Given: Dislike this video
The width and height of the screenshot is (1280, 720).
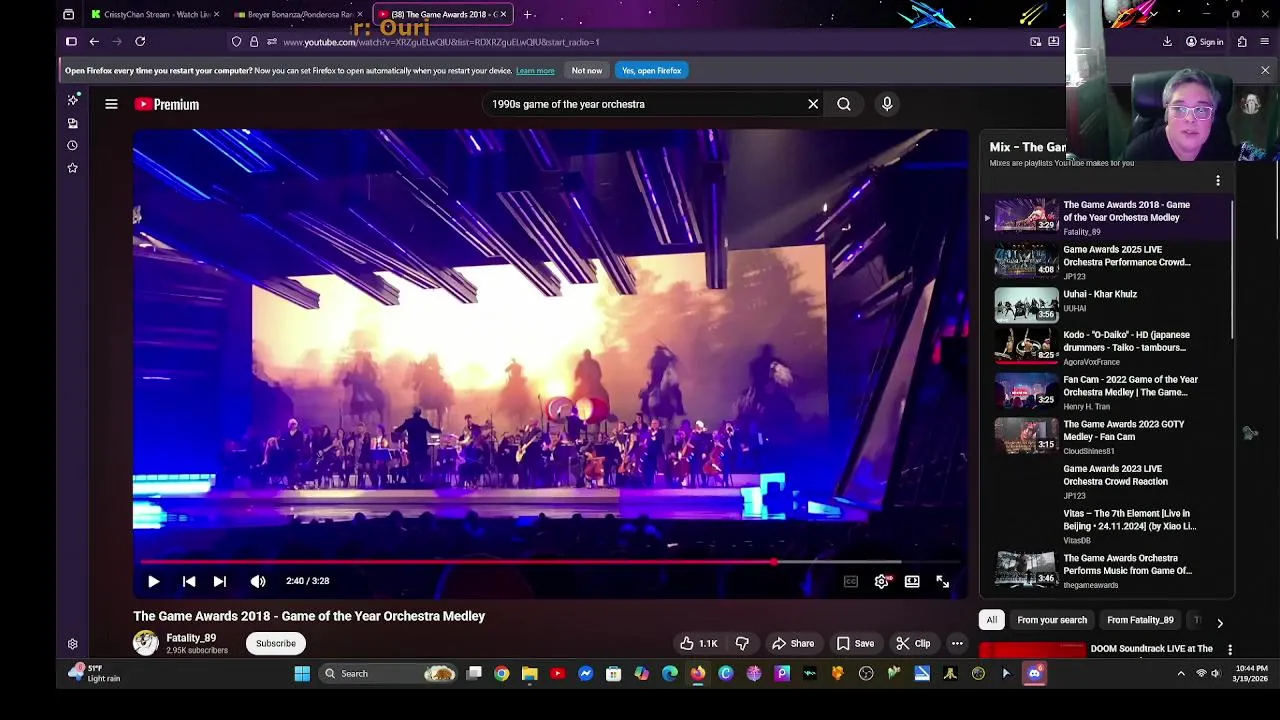Looking at the screenshot, I should [x=742, y=644].
